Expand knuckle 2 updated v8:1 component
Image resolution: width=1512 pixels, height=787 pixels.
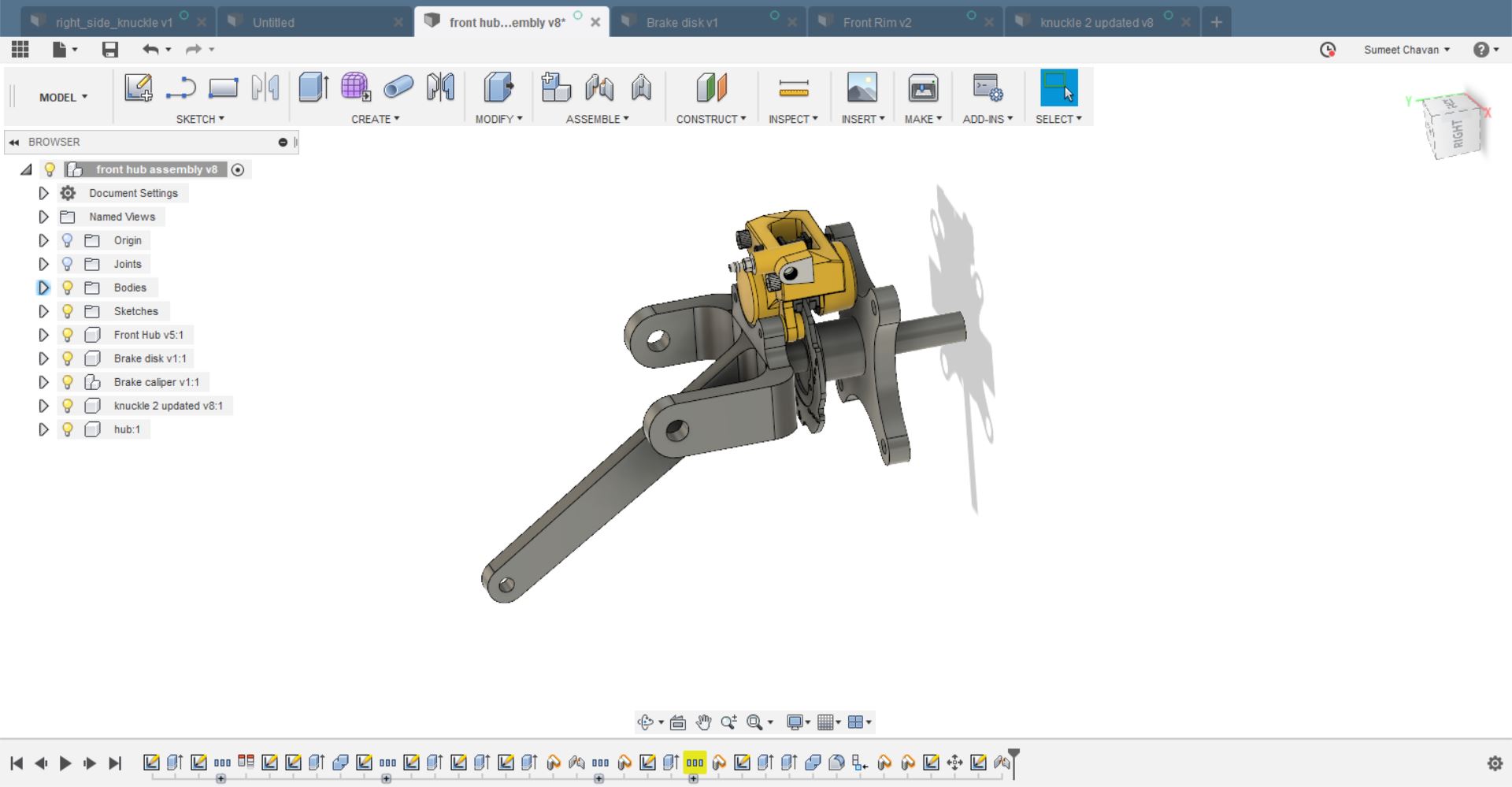click(x=44, y=406)
